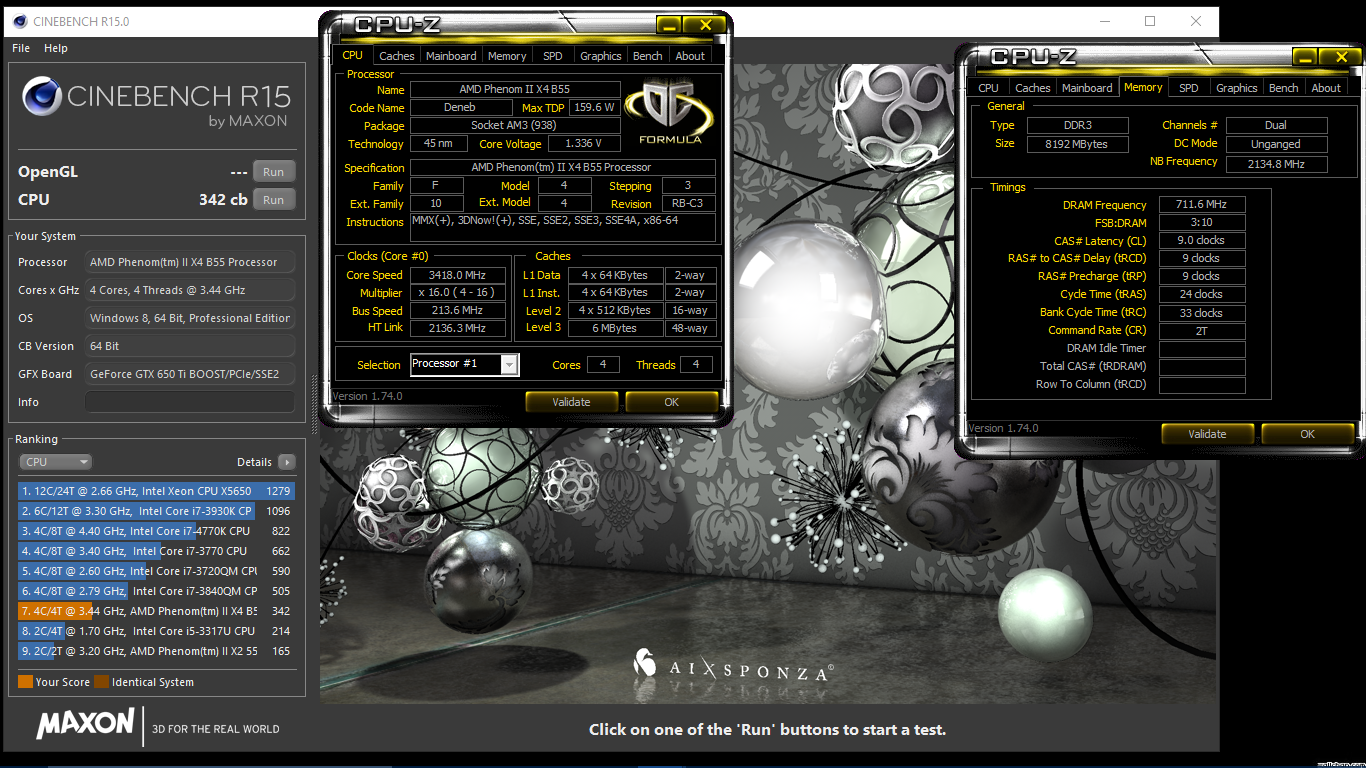Viewport: 1366px width, 768px height.
Task: Click OK in right CPU-Z window
Action: coord(1307,434)
